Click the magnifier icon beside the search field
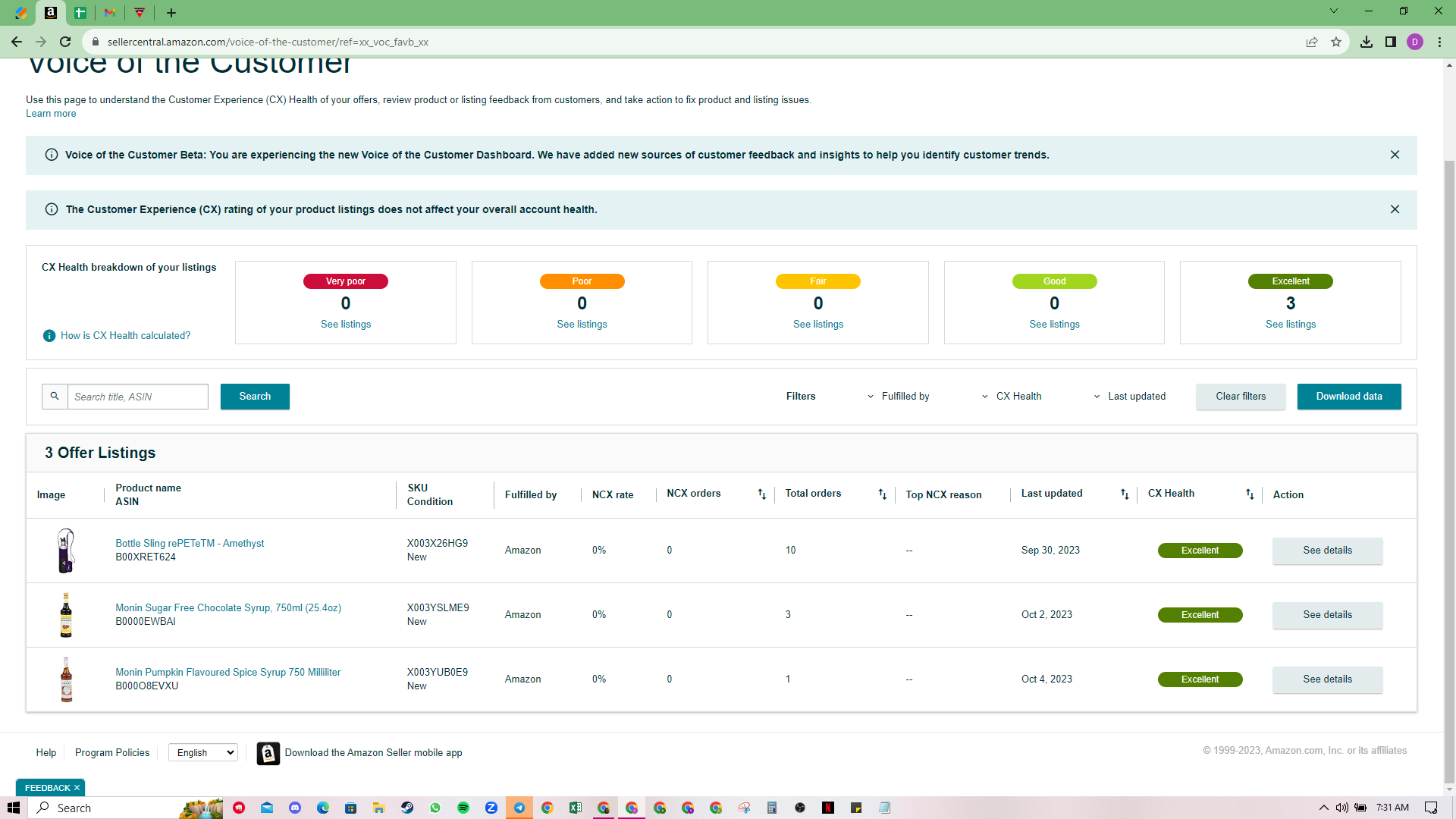 pyautogui.click(x=55, y=397)
